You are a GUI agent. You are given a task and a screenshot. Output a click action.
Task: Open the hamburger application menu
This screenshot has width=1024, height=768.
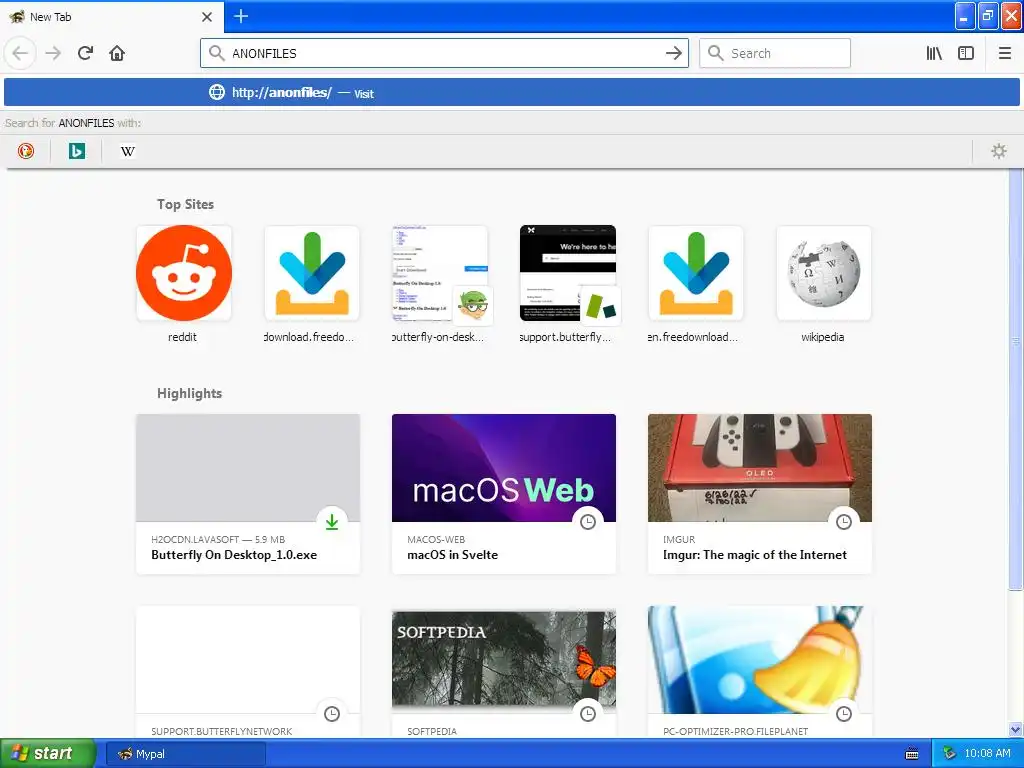1004,53
